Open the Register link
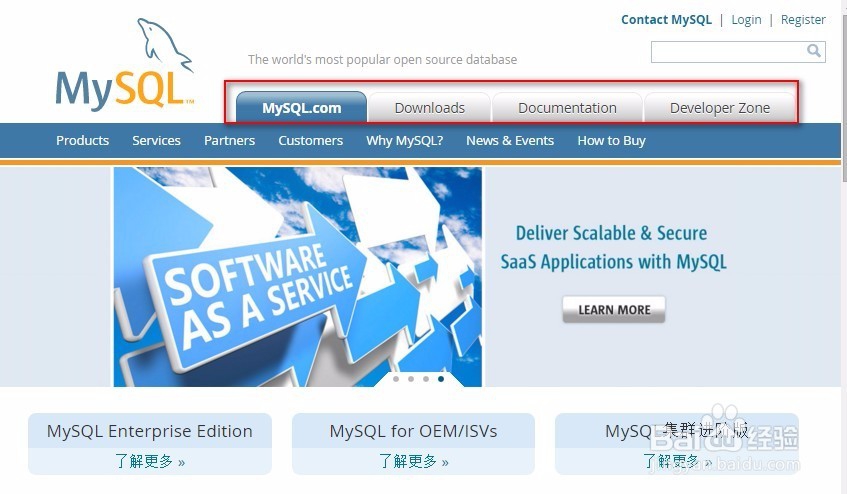The height and width of the screenshot is (494, 847). tap(803, 20)
